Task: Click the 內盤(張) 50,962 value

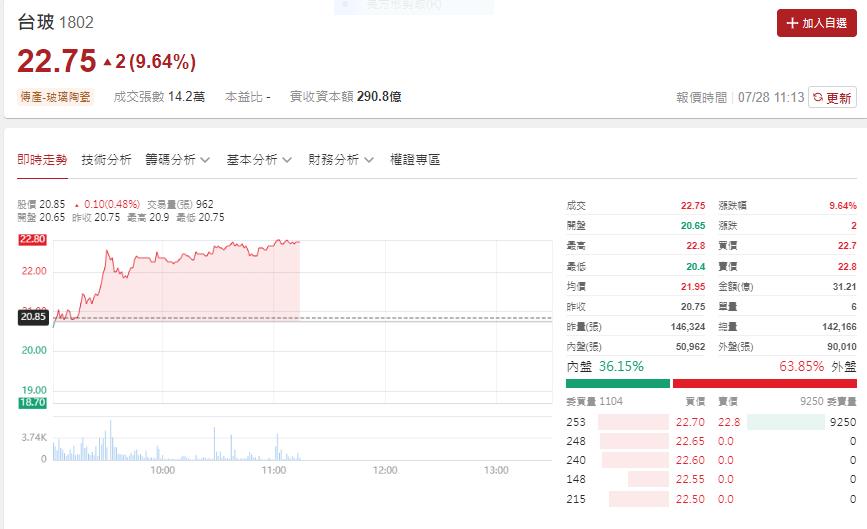Action: click(x=691, y=347)
